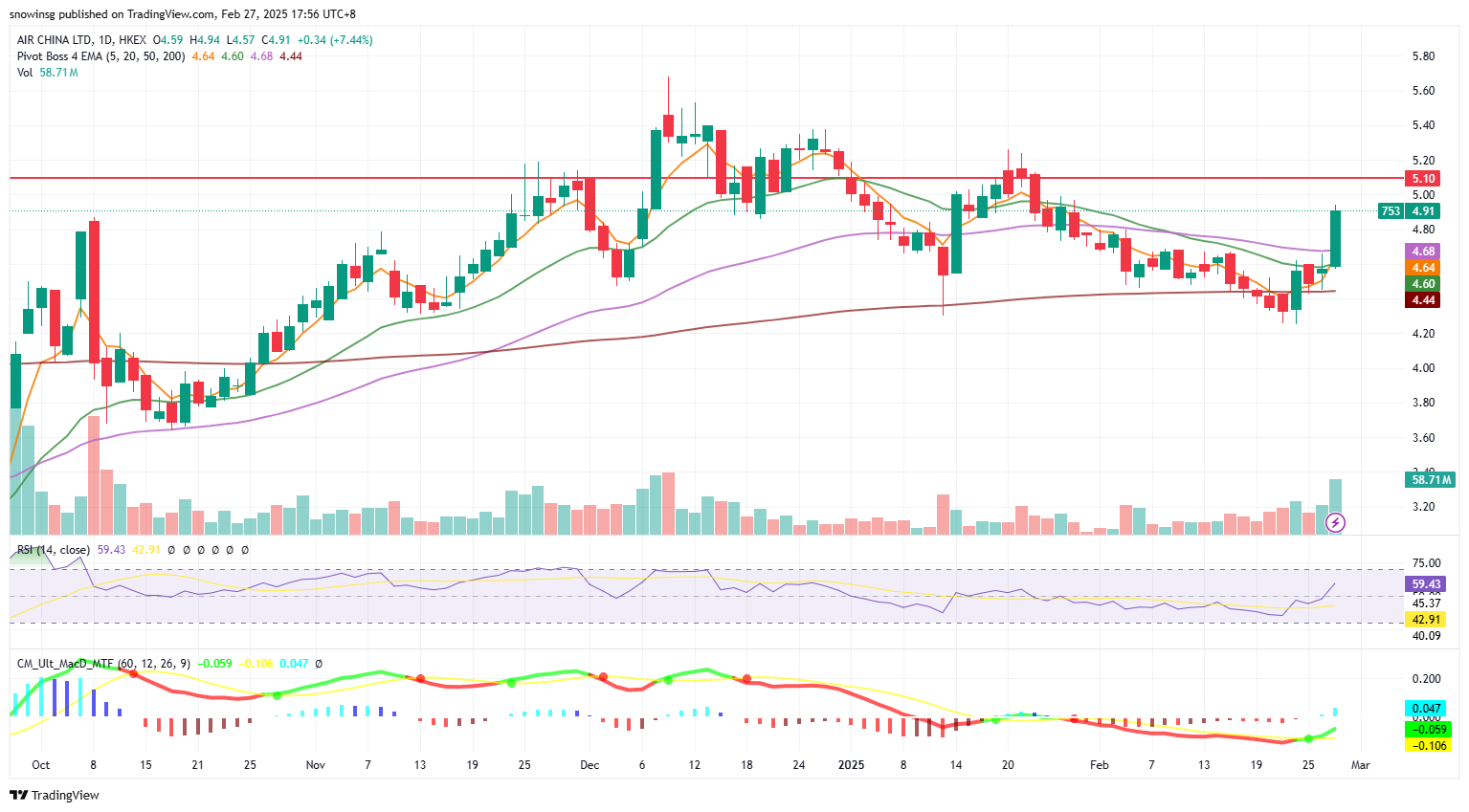Click the 2025 label on the date axis
Image resolution: width=1469 pixels, height=812 pixels.
pyautogui.click(x=851, y=765)
